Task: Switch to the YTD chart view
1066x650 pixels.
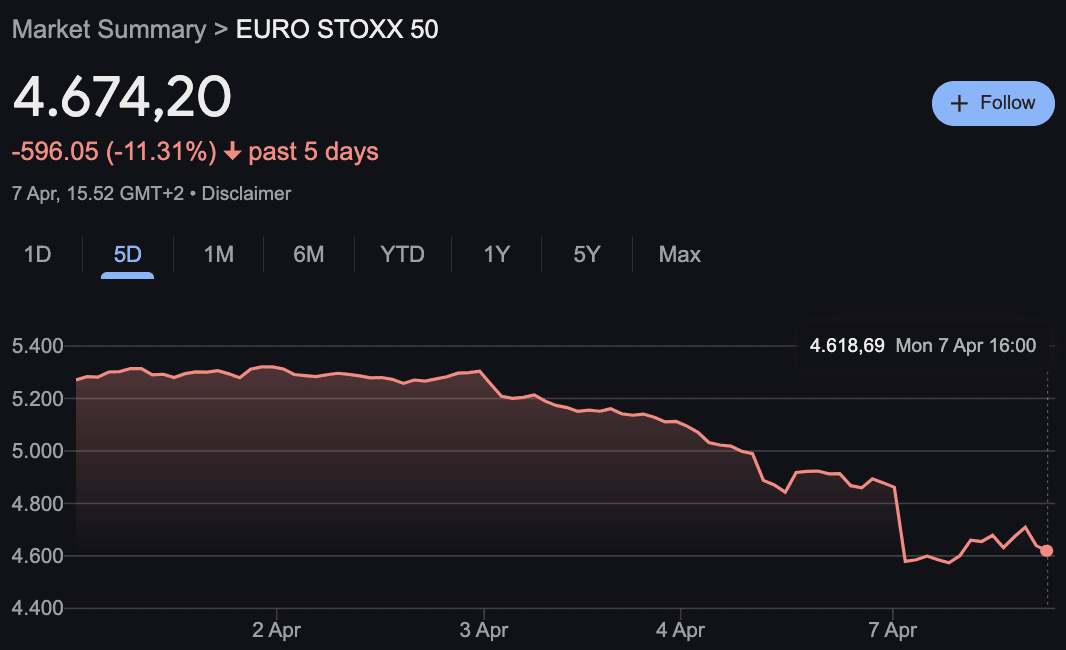Action: click(402, 255)
